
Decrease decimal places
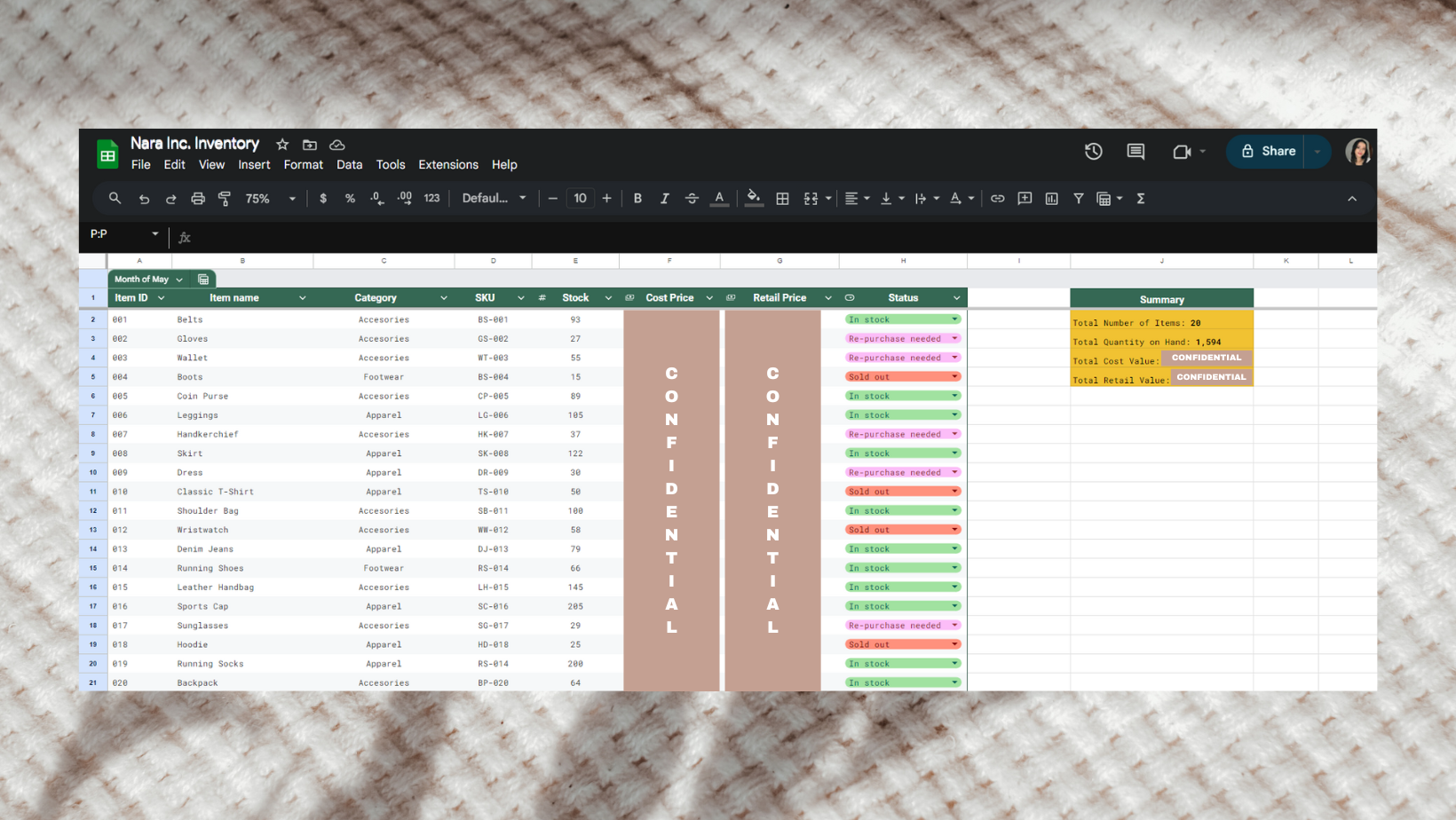377,199
